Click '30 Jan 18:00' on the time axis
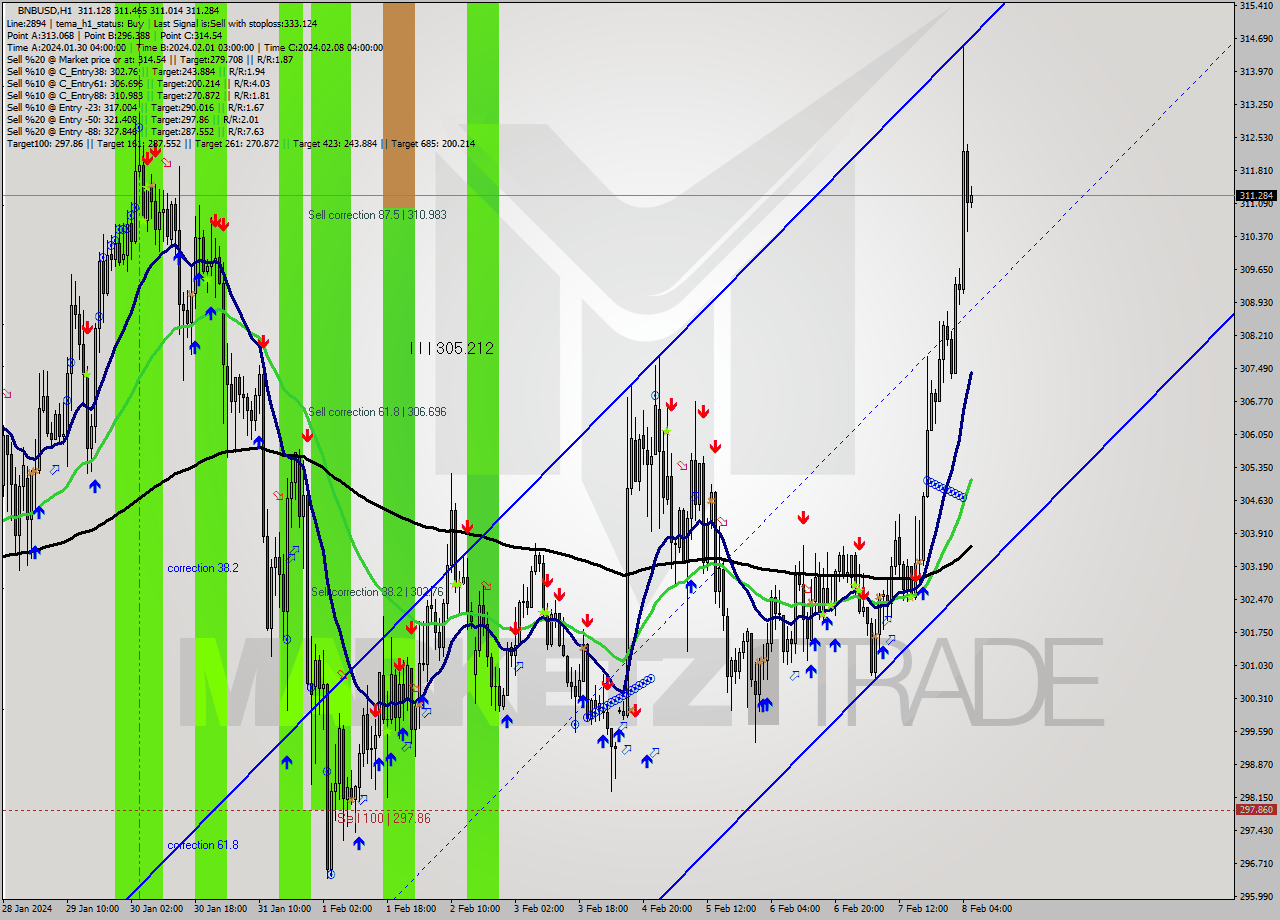This screenshot has height=920, width=1280. point(219,909)
